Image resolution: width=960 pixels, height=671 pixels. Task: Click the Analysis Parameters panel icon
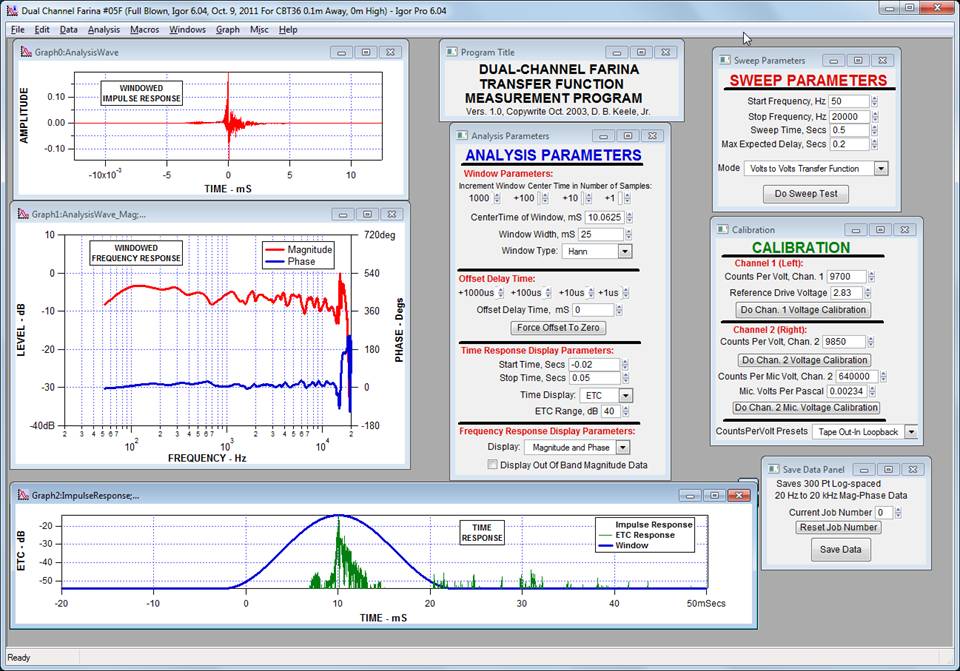pos(462,135)
